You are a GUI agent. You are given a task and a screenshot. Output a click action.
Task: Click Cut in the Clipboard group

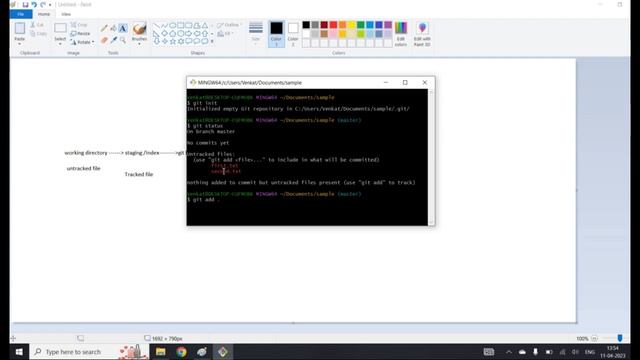(38, 25)
